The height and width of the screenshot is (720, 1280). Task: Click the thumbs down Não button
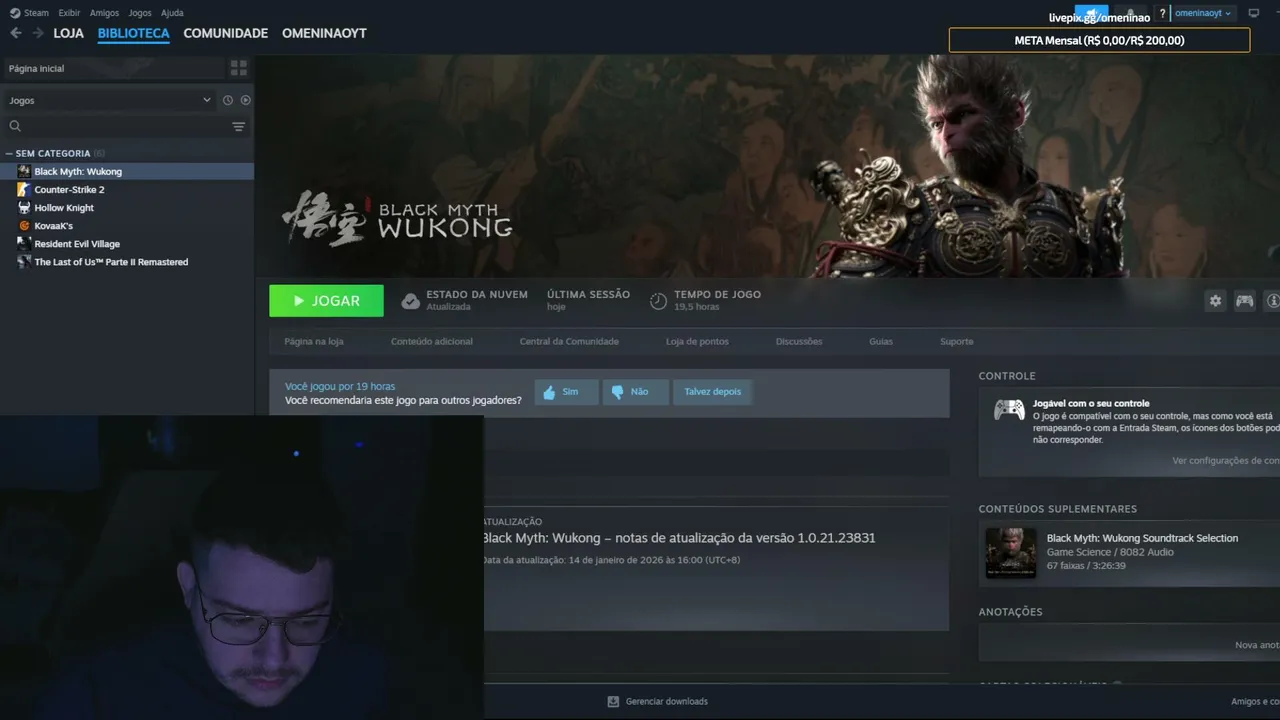(636, 392)
